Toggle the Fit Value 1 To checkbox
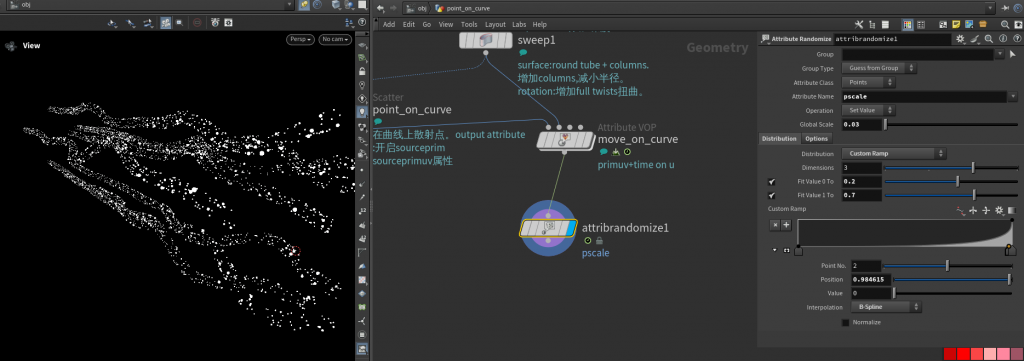 772,195
